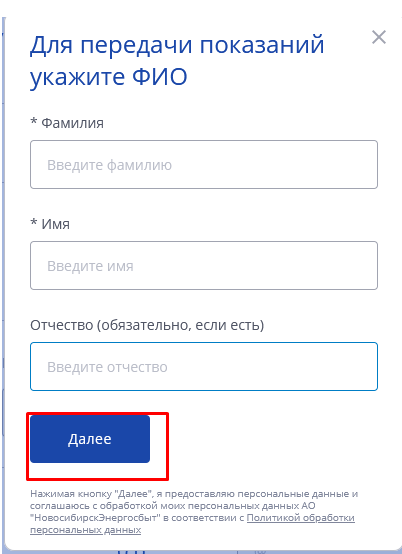This screenshot has width=402, height=554.
Task: Click the heading "Для передачи показаний укажите ФИО"
Action: (177, 61)
